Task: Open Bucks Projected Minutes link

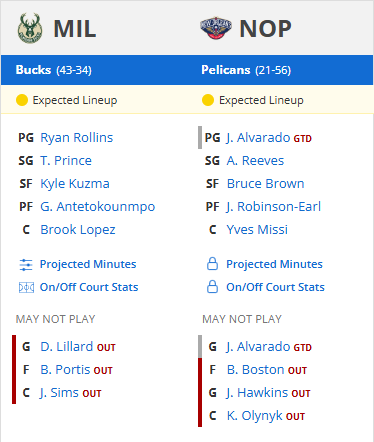Action: [88, 264]
